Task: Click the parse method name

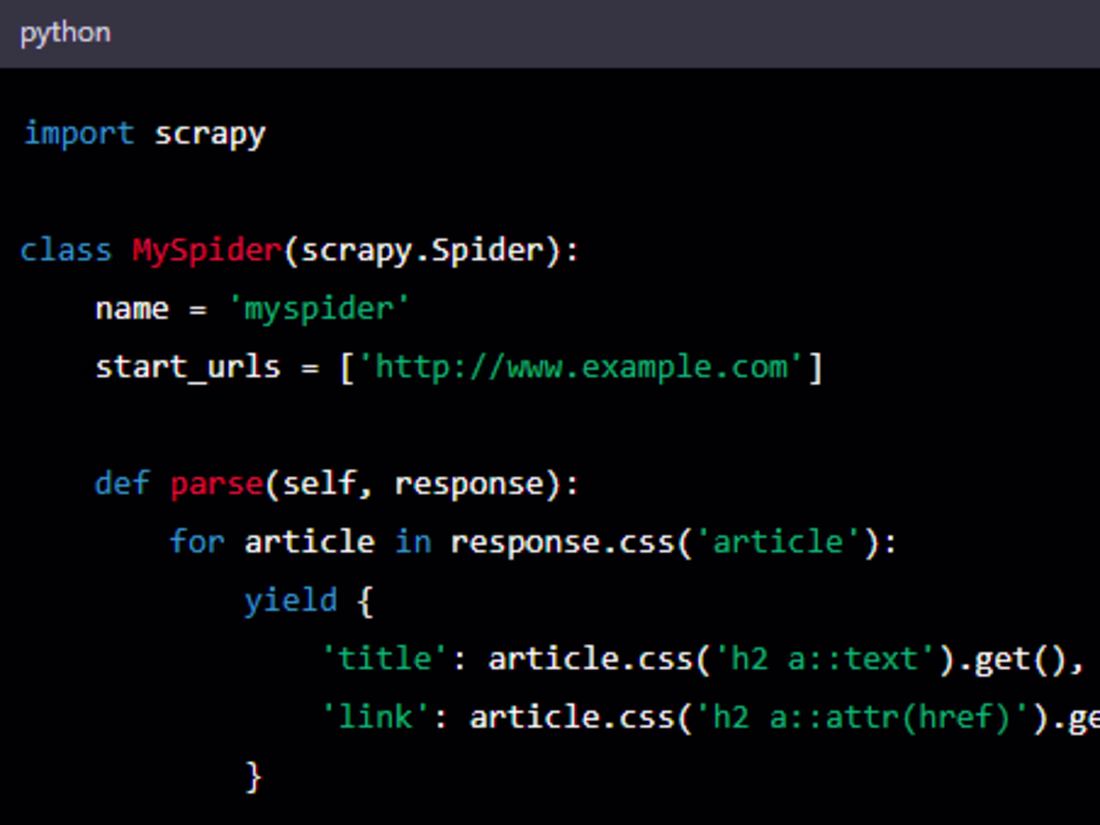Action: click(x=215, y=483)
